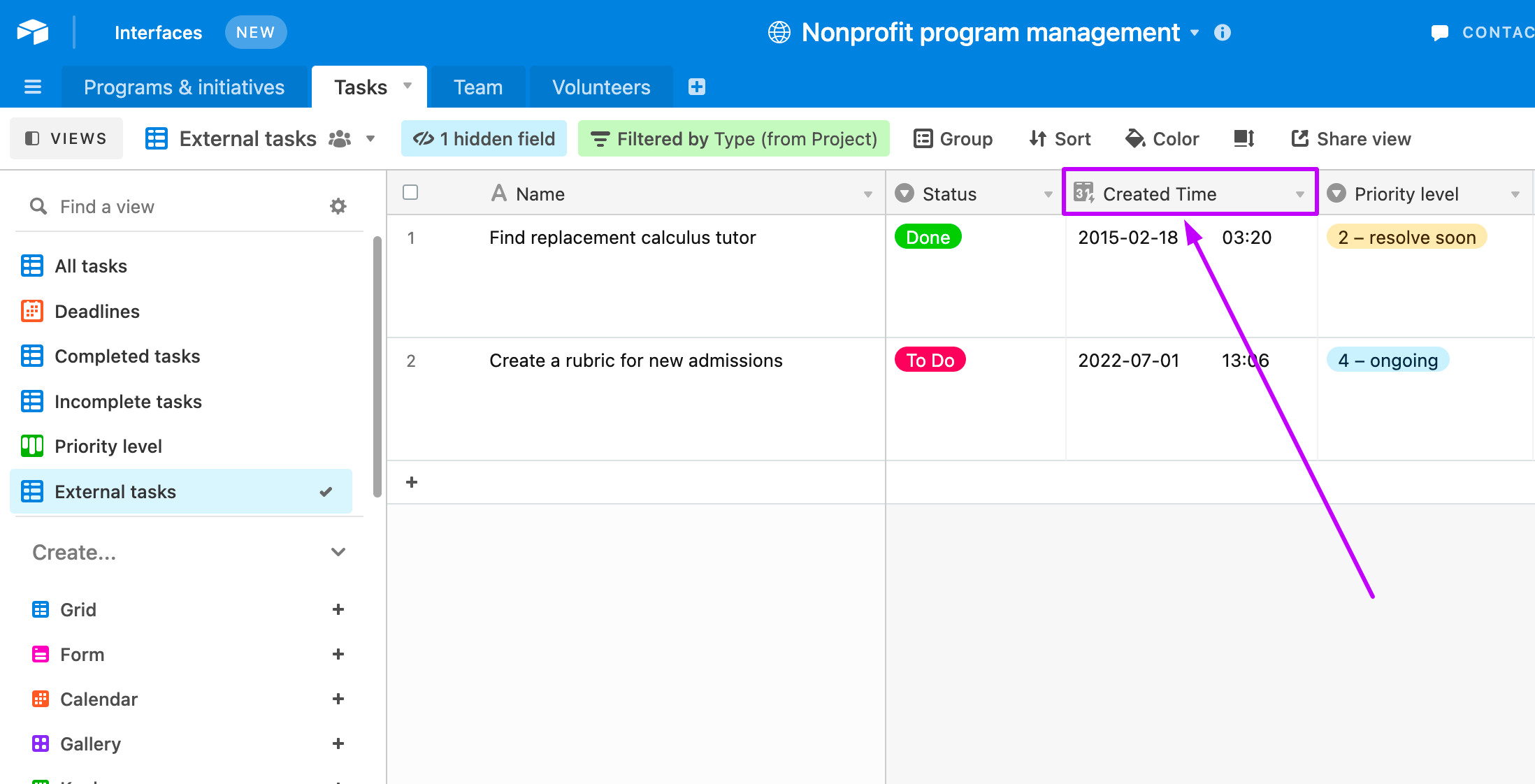Open the globe icon next to base name
This screenshot has width=1535, height=784.
tap(779, 33)
